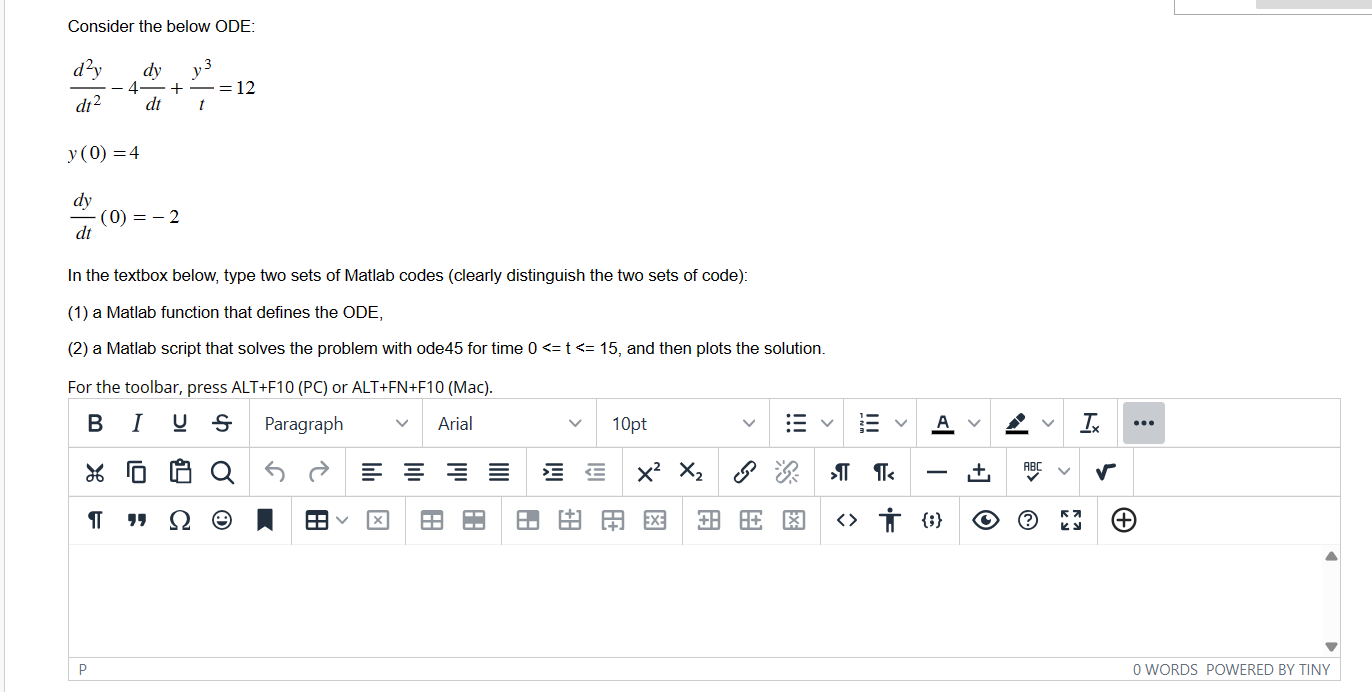Paste from clipboard icon
Viewport: 1372px width, 692px height.
(180, 472)
